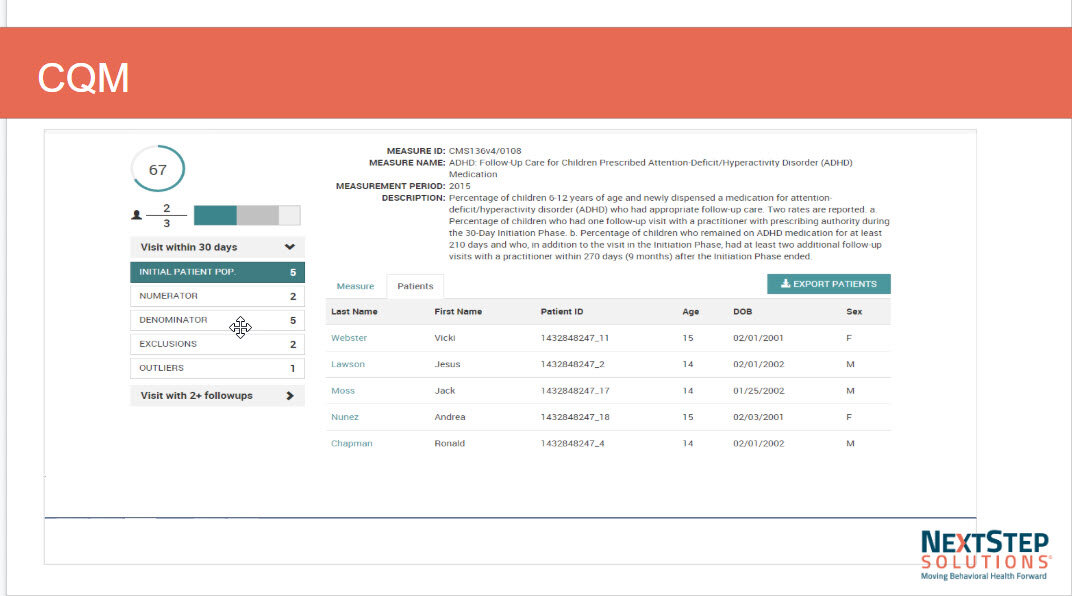Sort the table by Last Name header
The image size is (1072, 596).
pyautogui.click(x=354, y=312)
